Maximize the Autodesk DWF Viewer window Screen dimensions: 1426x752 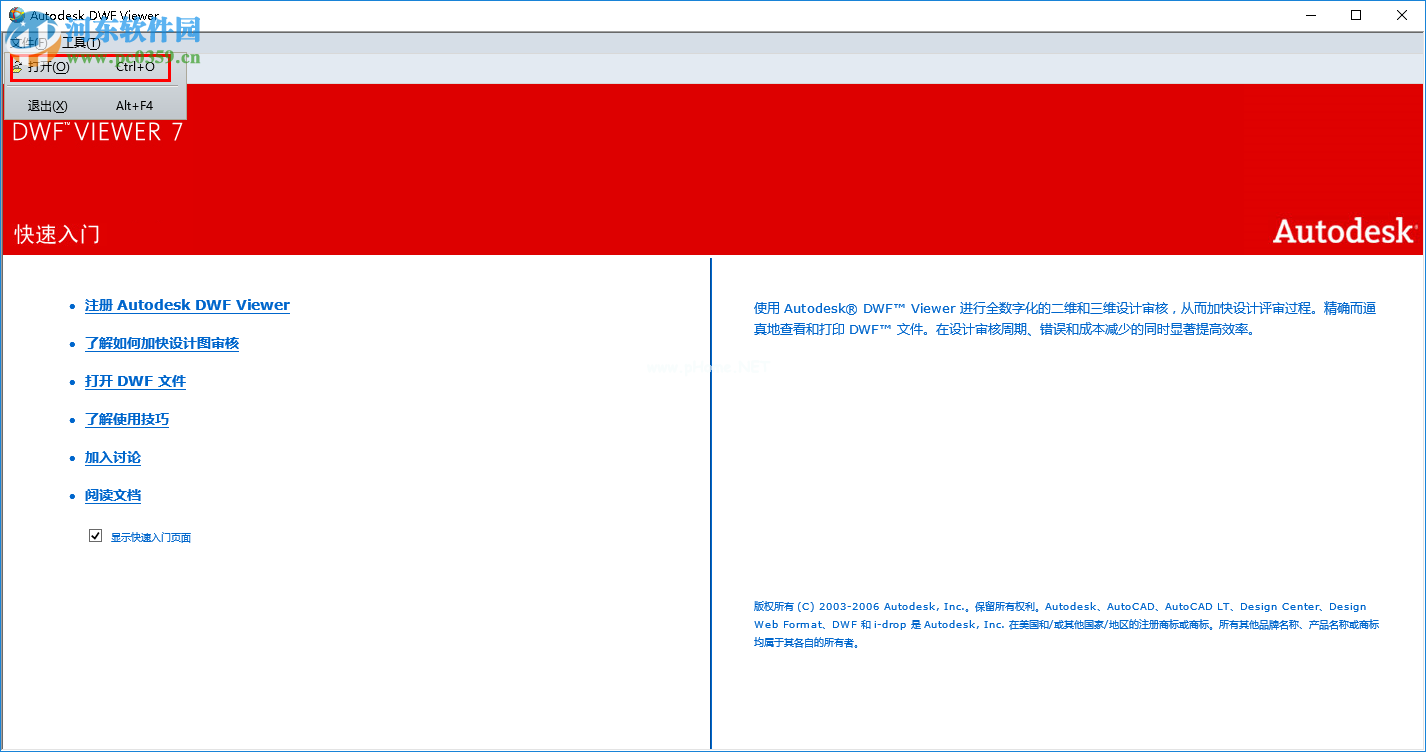click(1356, 15)
